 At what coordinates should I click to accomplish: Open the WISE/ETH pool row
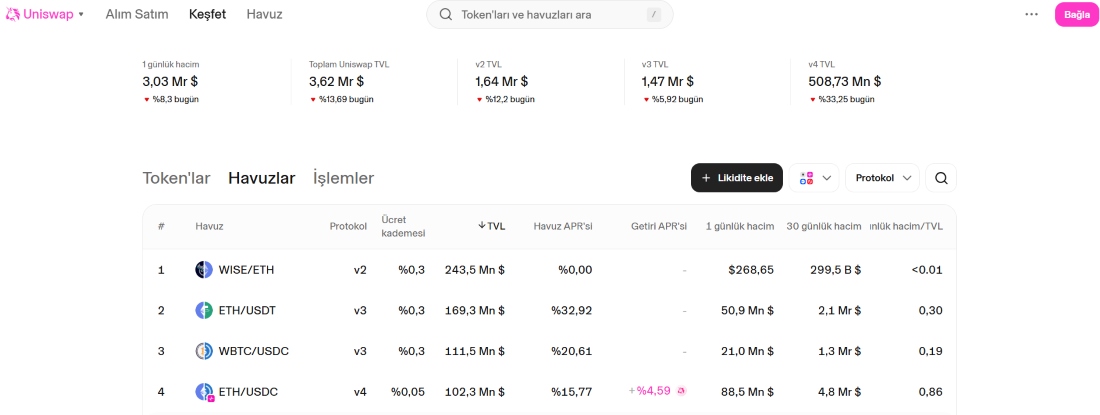click(549, 270)
